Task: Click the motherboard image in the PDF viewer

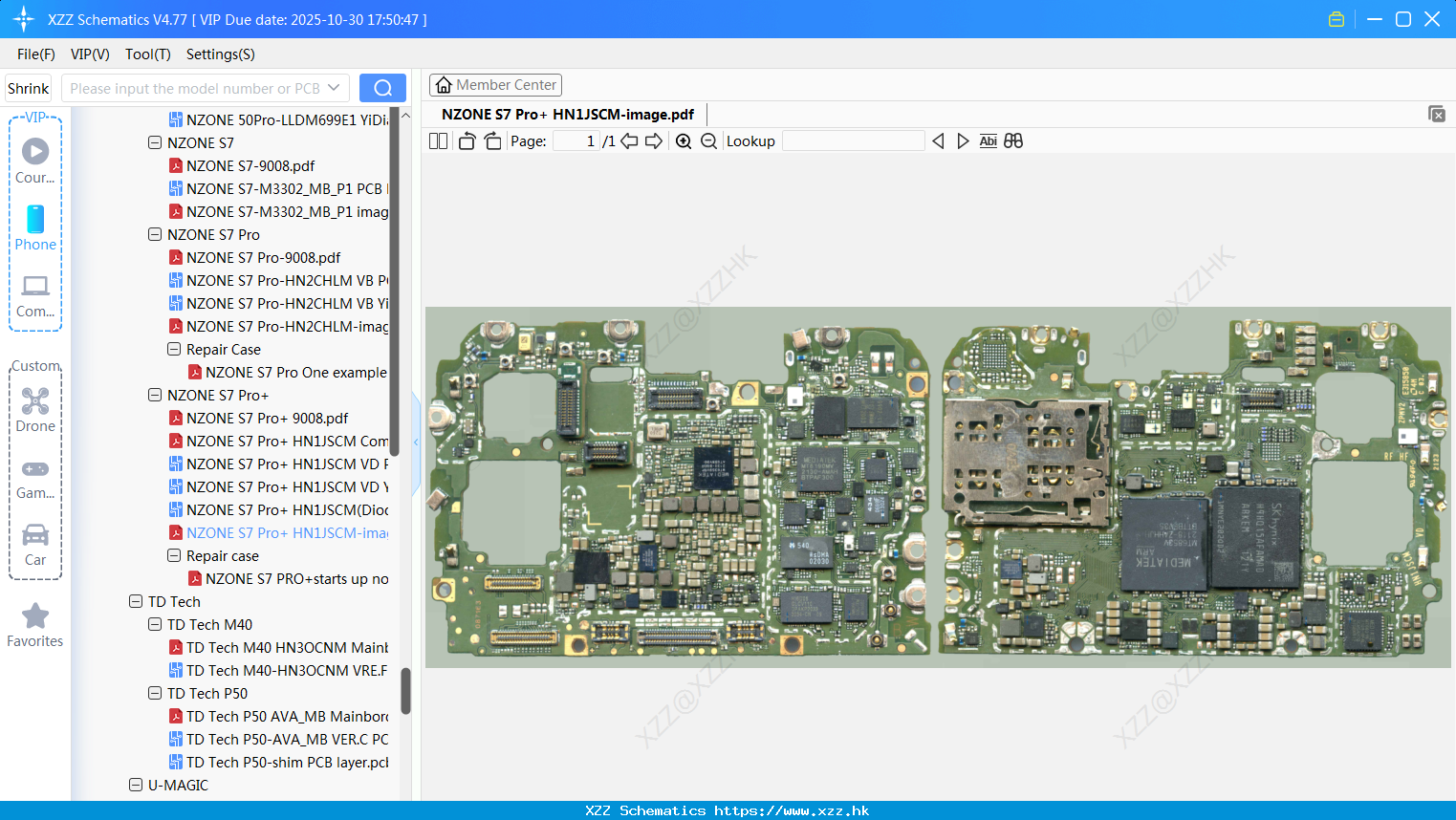Action: point(938,487)
